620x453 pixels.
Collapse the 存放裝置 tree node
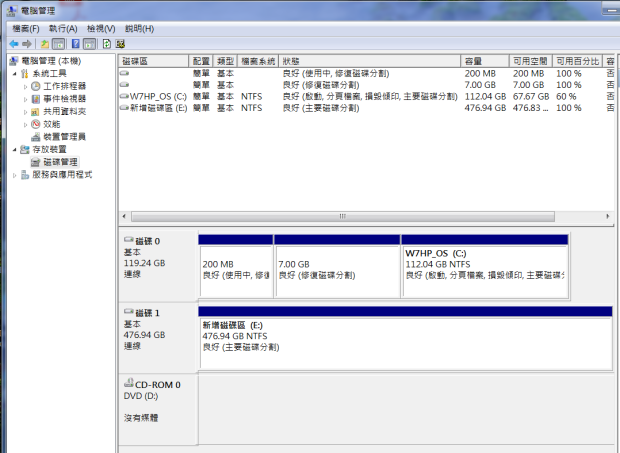[x=15, y=149]
